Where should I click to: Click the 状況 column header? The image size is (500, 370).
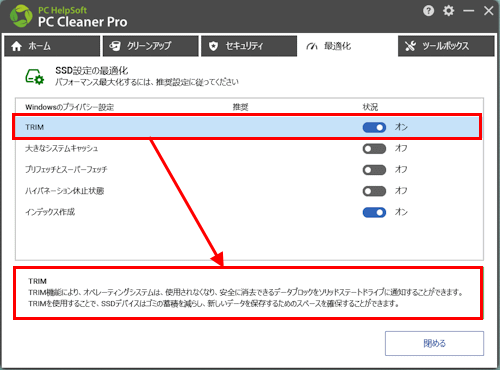[x=370, y=107]
